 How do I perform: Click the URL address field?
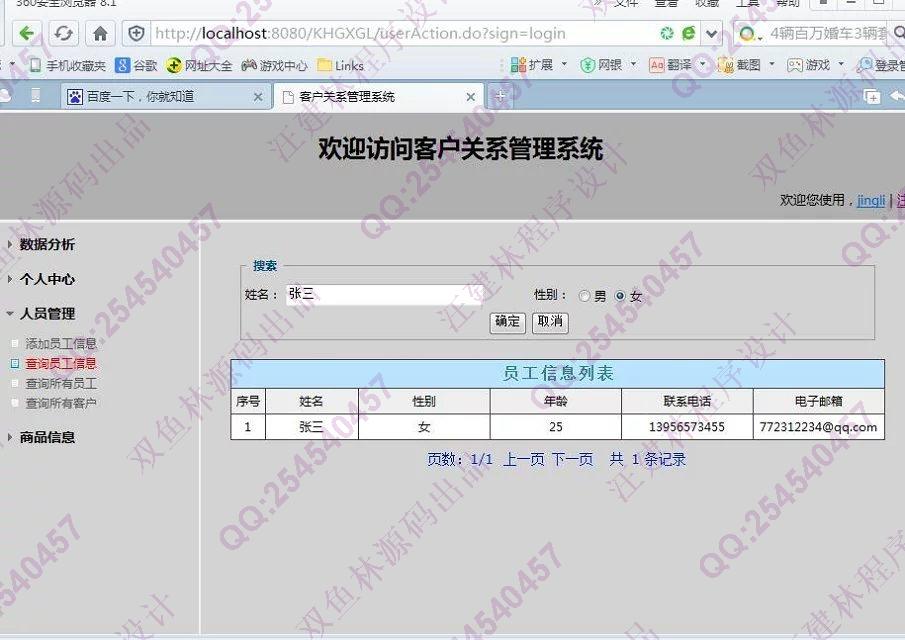pyautogui.click(x=404, y=33)
